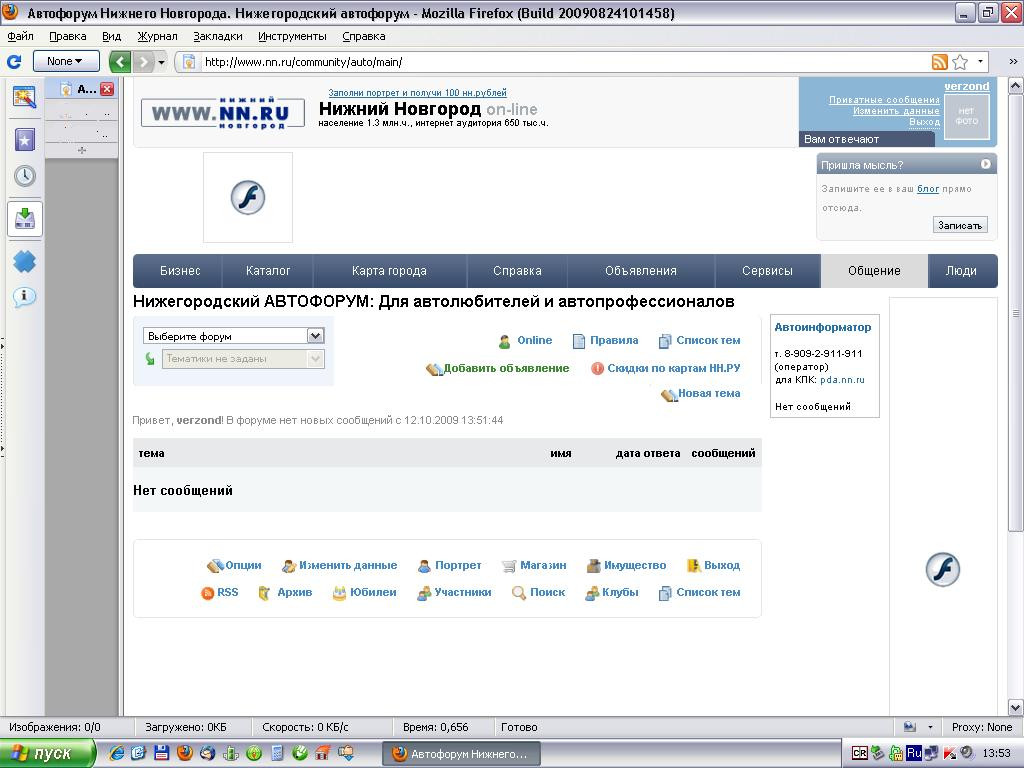Open the bookmarks sidebar panel icon
The height and width of the screenshot is (768, 1024).
tap(25, 139)
